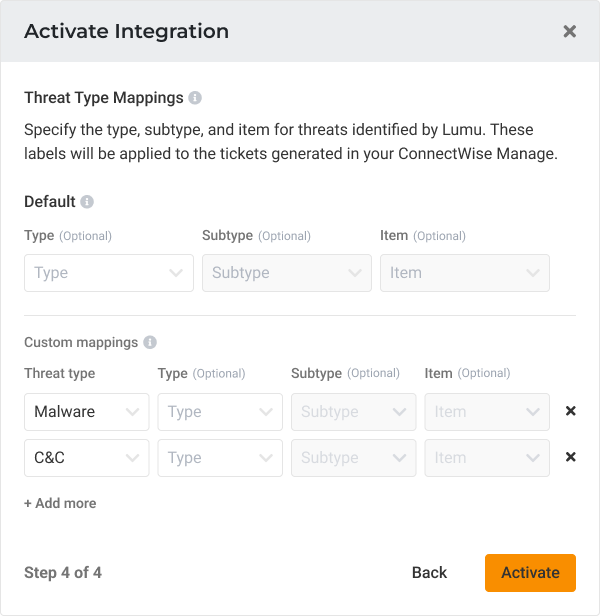This screenshot has height=616, width=600.
Task: Open the Default Item dropdown
Action: tap(464, 273)
